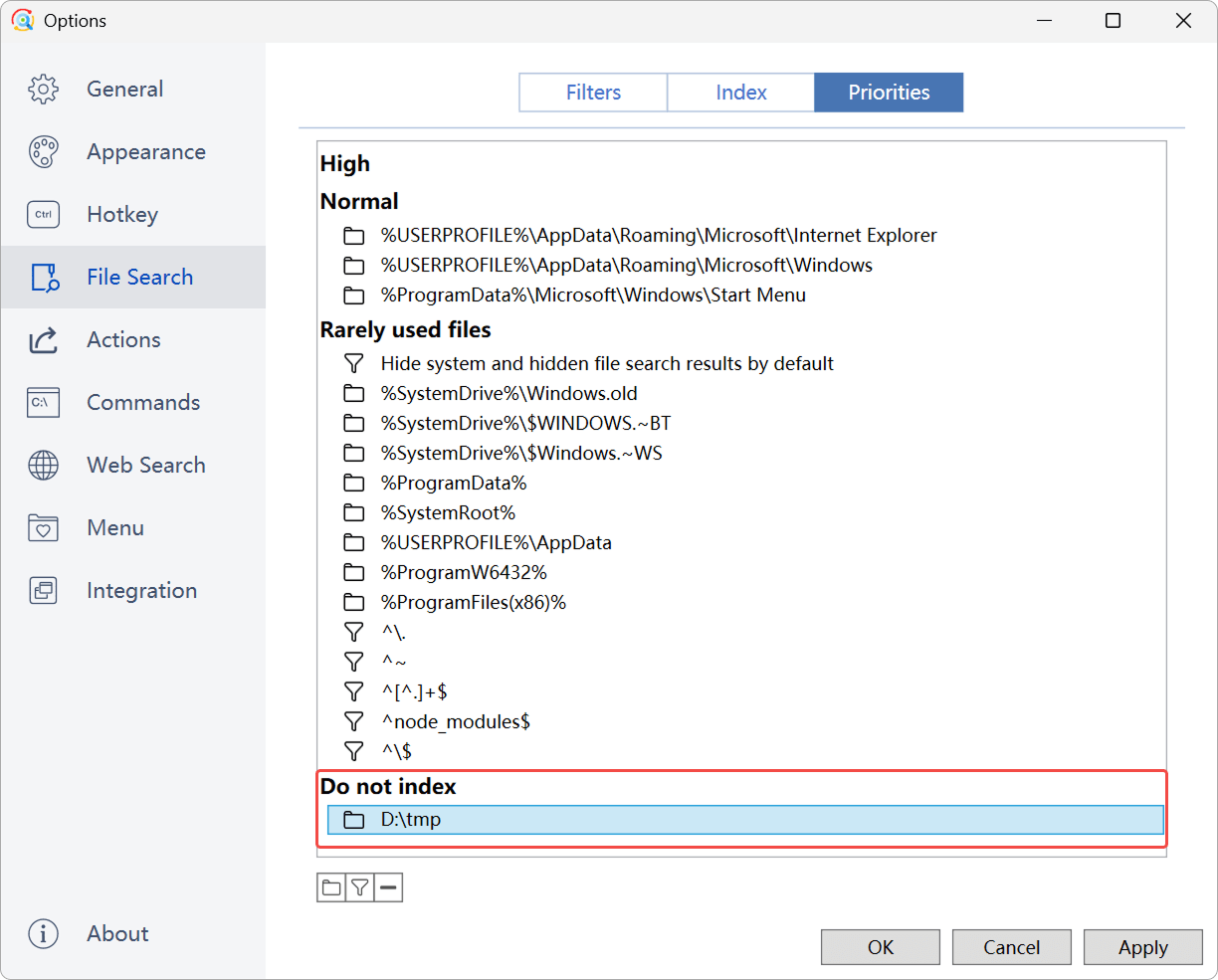This screenshot has height=980, width=1218.
Task: Select the ^\. filter entry
Action: (x=394, y=633)
